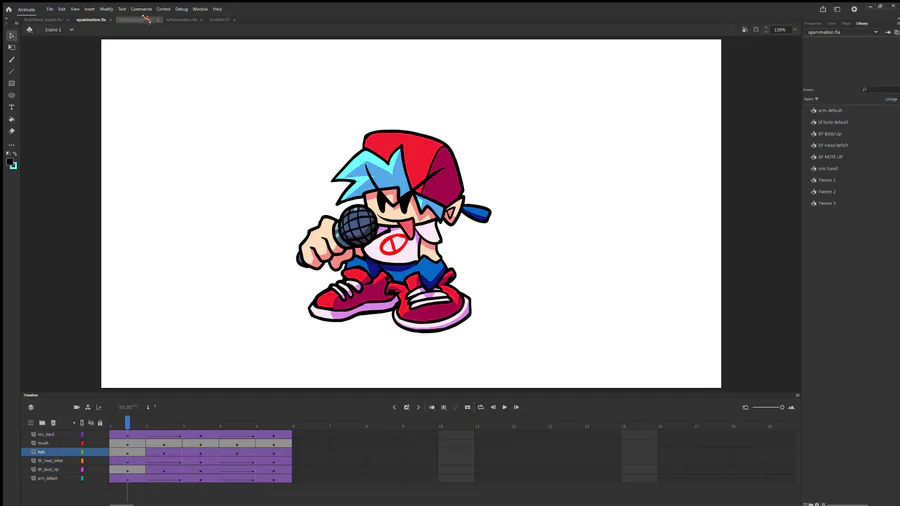Switch to the Properties panel tab
The image size is (900, 506).
(x=813, y=24)
